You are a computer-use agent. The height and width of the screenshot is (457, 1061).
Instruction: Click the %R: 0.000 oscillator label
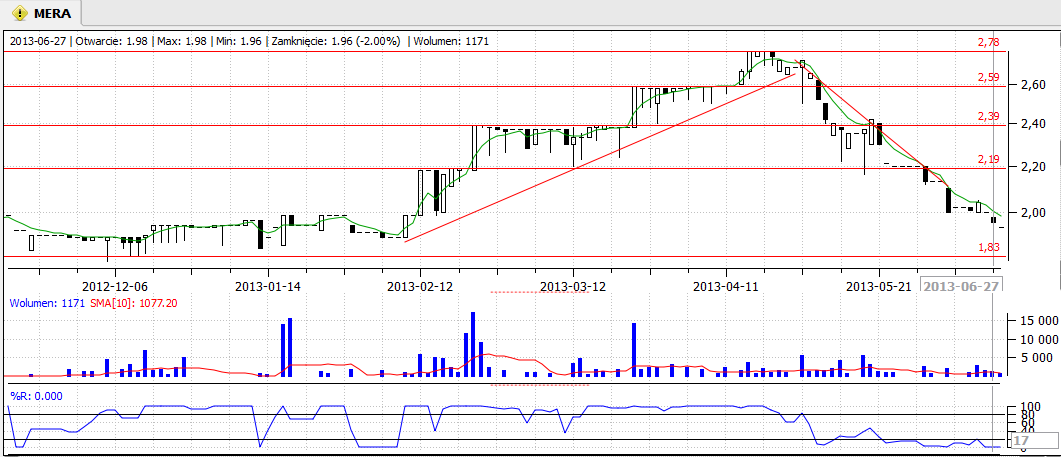point(36,395)
